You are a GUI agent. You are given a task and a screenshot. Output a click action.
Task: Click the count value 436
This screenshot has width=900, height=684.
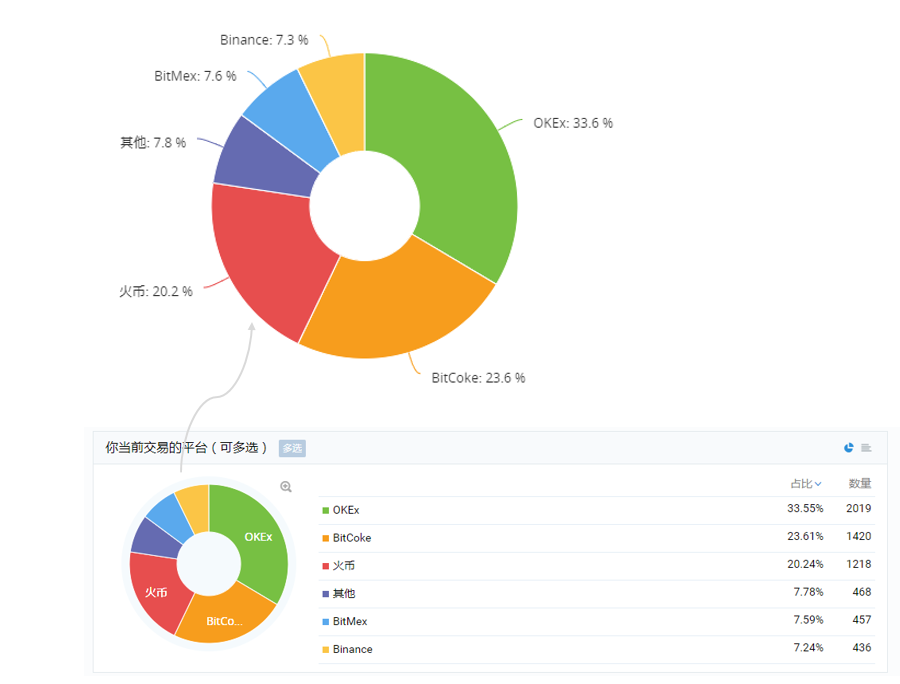(x=862, y=647)
